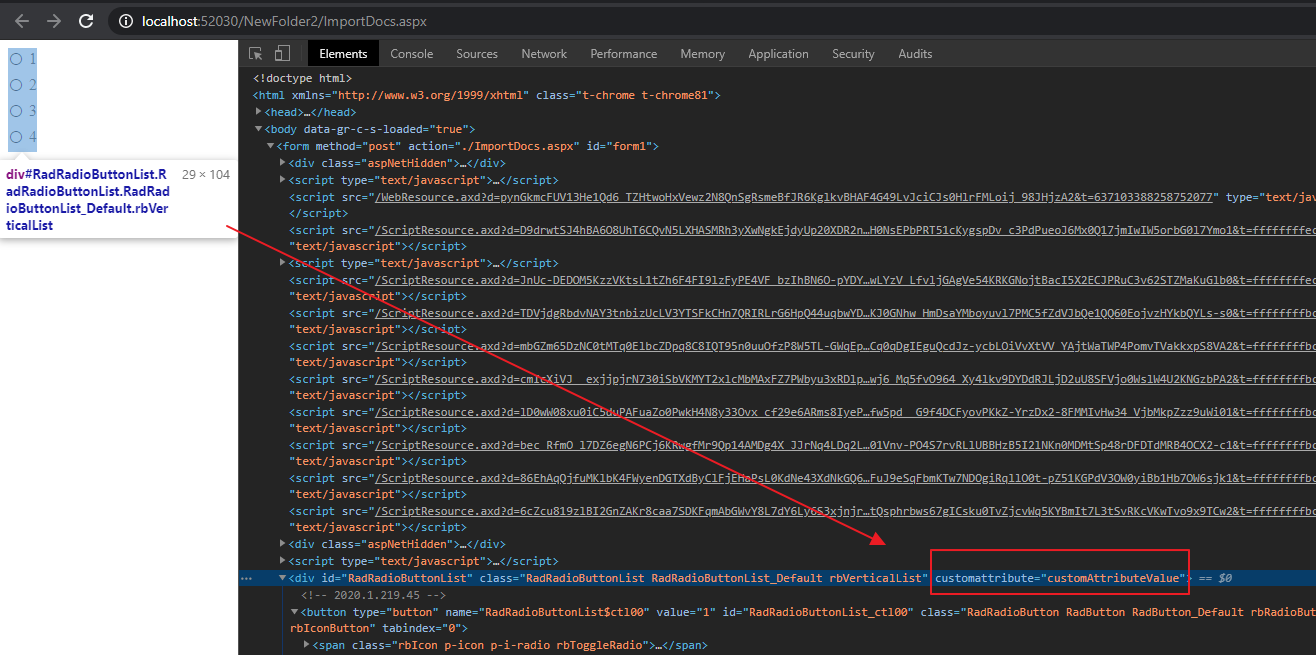The image size is (1316, 655).
Task: Select the <!doctype html> line
Action: [302, 78]
